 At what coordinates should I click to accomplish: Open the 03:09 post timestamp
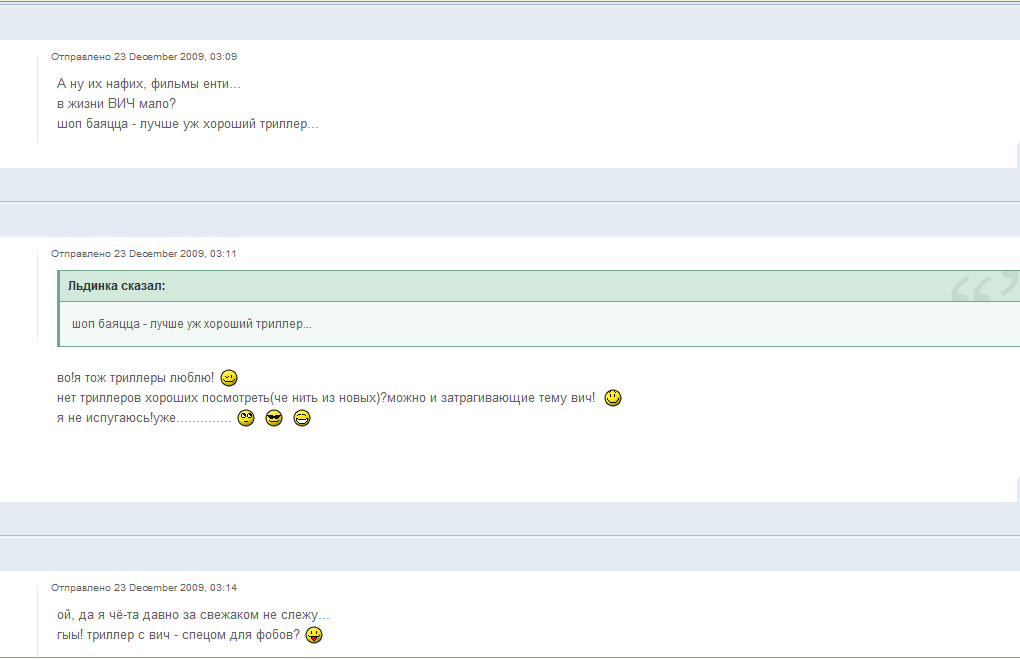[144, 57]
